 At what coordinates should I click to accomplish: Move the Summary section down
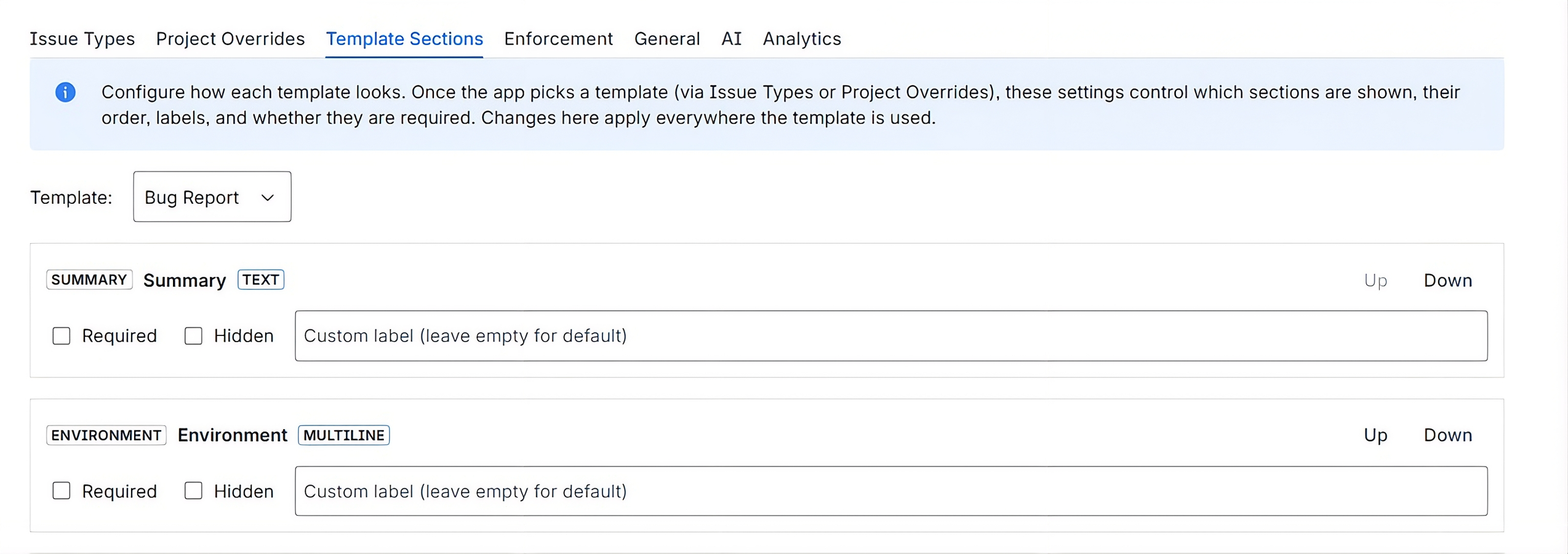[1447, 281]
